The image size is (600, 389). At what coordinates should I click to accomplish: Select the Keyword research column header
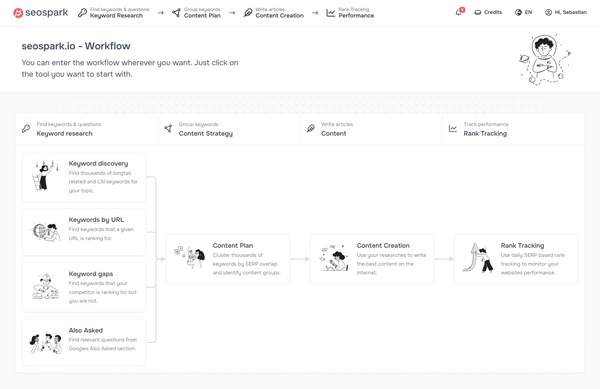coord(86,129)
